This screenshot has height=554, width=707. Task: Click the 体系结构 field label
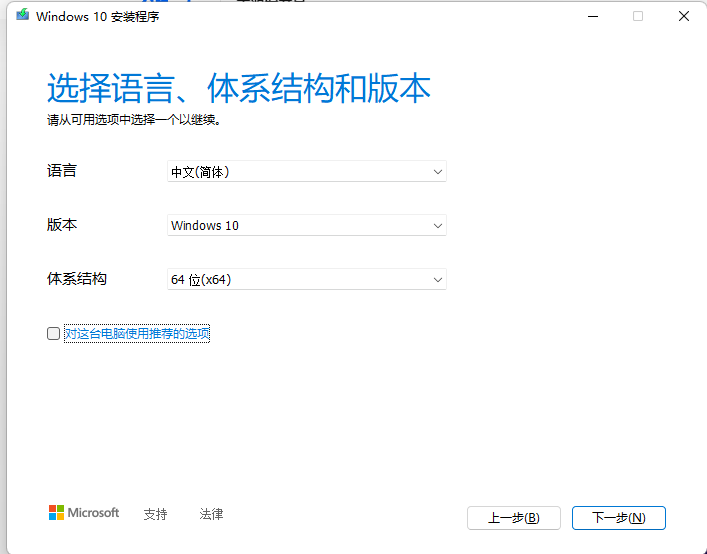(x=77, y=279)
